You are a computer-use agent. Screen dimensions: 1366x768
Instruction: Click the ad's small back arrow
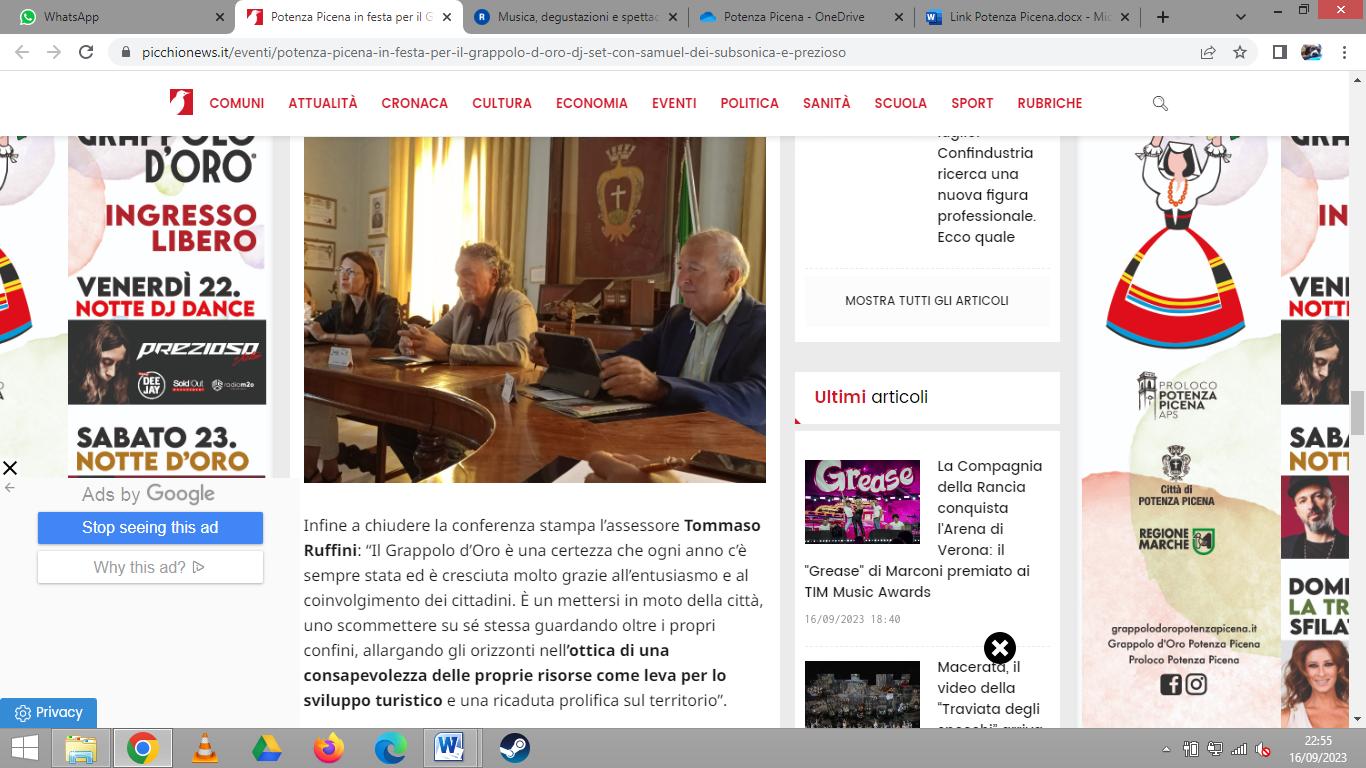[x=10, y=488]
